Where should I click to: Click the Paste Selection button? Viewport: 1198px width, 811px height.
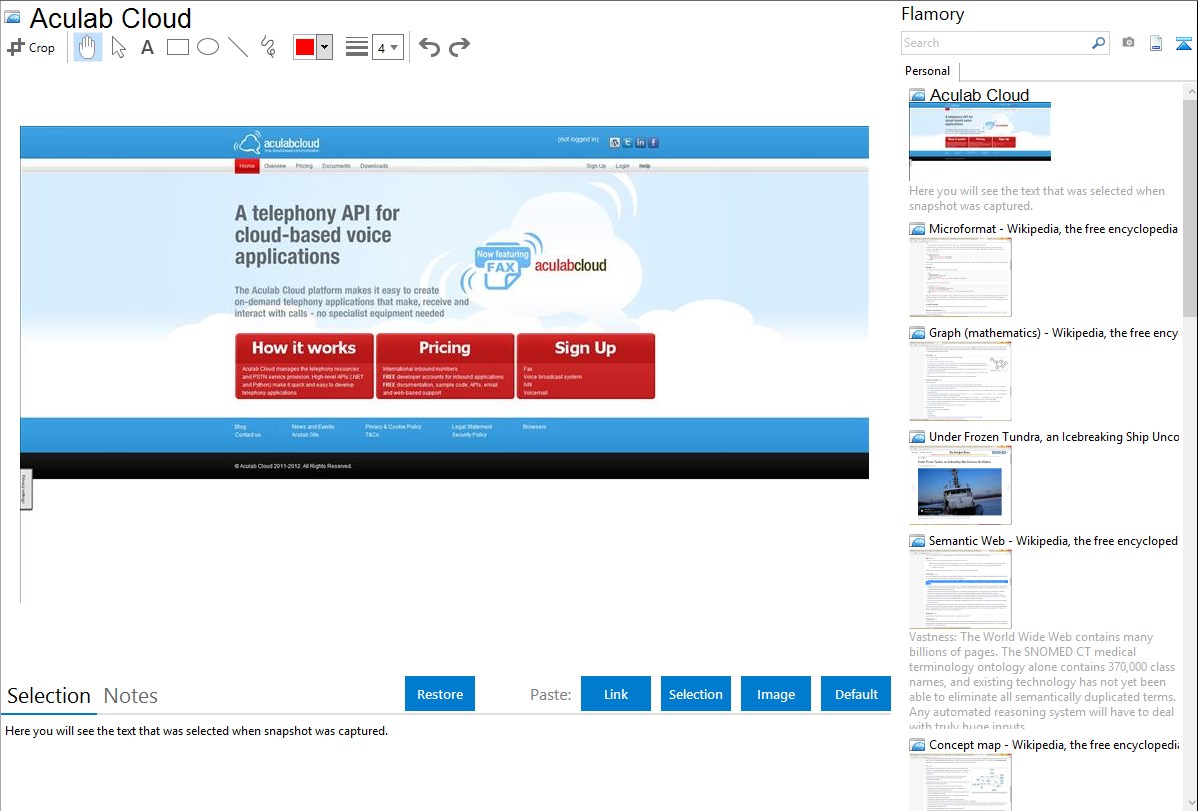(x=696, y=694)
